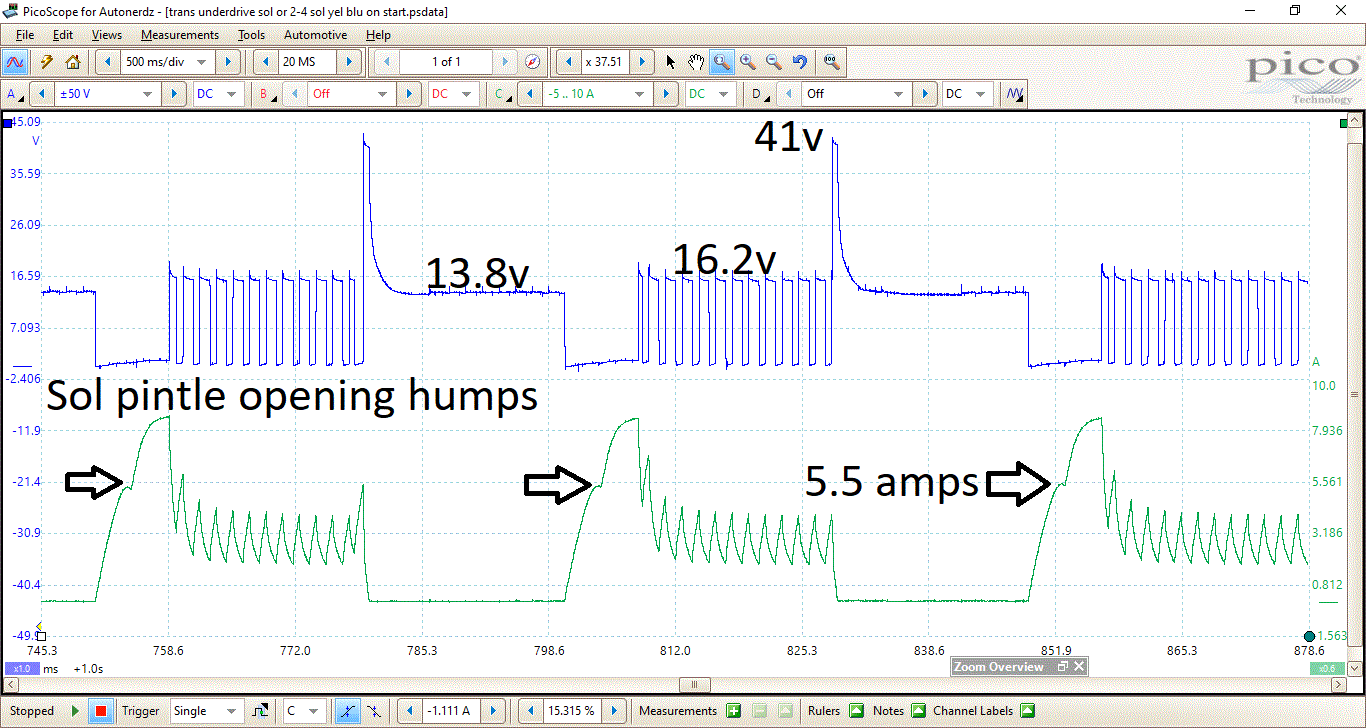Activate the hand panning tool
This screenshot has width=1366, height=728.
point(696,61)
